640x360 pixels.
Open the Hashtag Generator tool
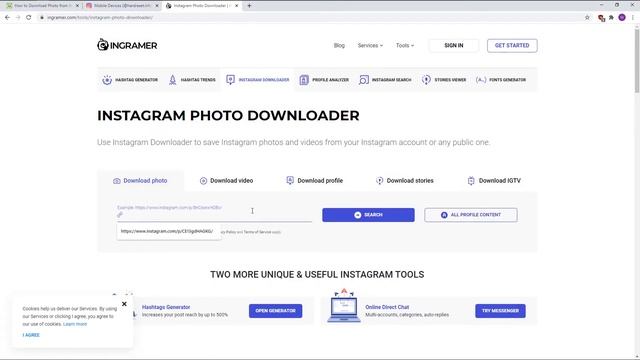click(x=130, y=80)
